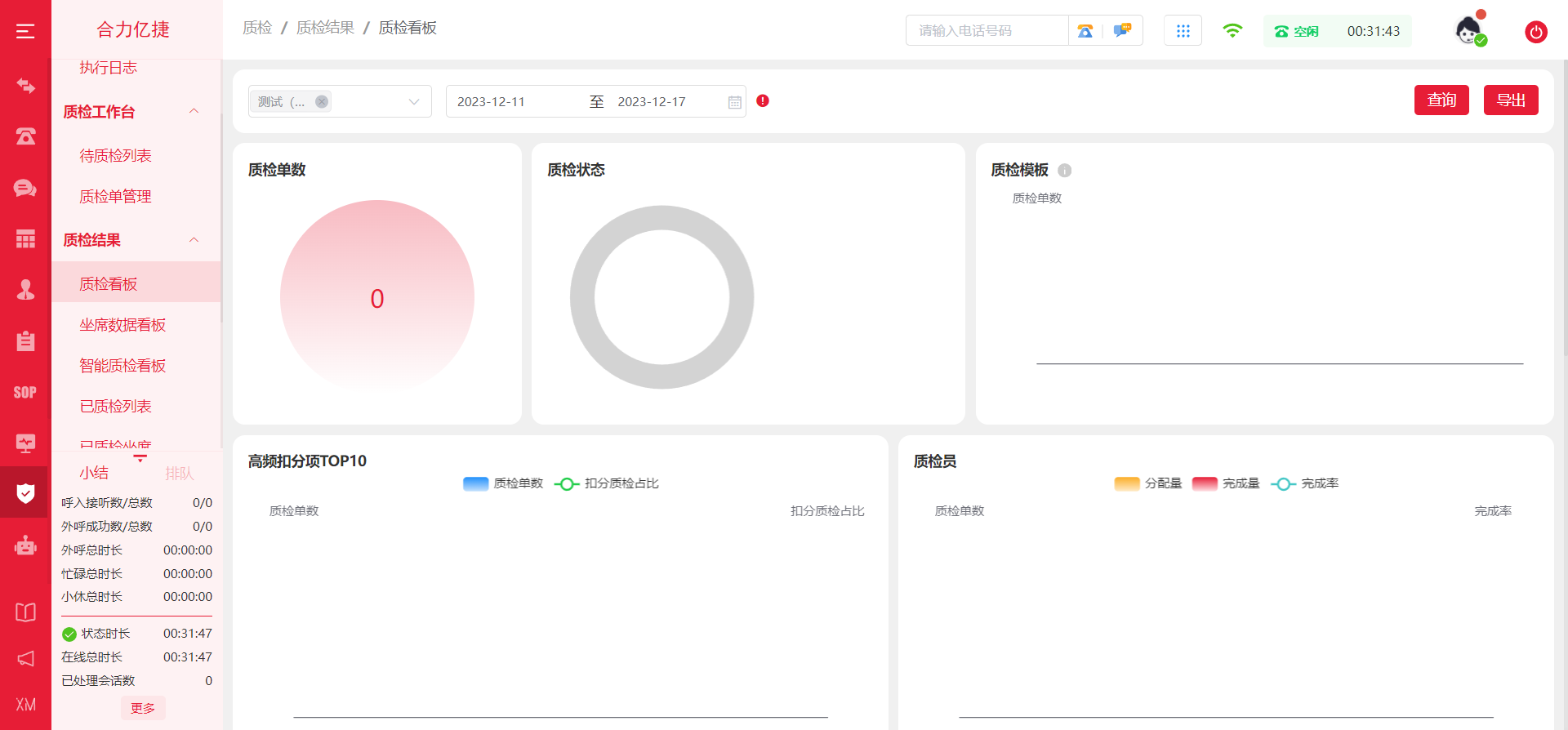Click the dial phone icon in header
The width and height of the screenshot is (1568, 730).
click(x=1085, y=31)
